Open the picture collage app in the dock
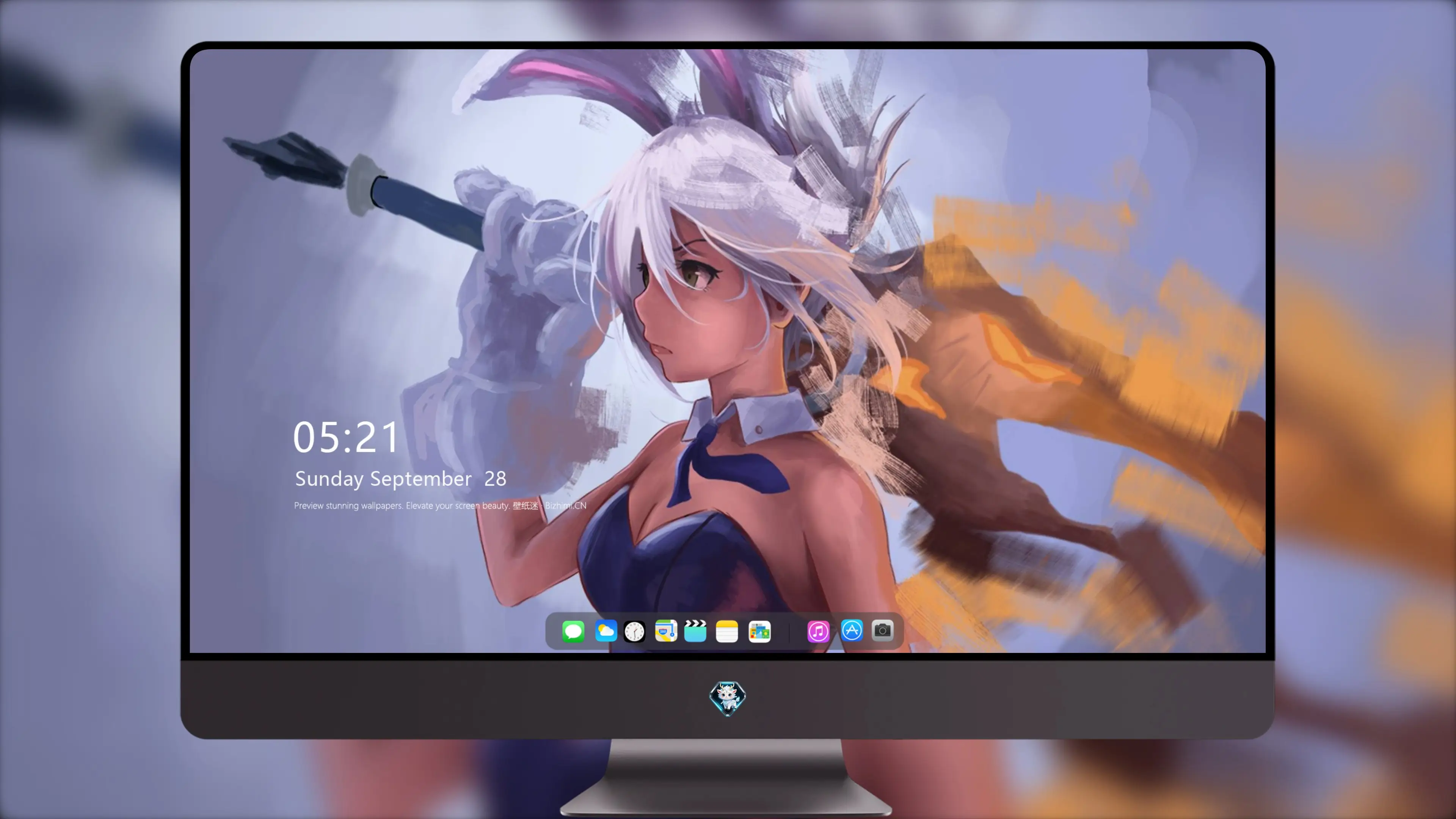This screenshot has width=1456, height=819. coord(759,631)
